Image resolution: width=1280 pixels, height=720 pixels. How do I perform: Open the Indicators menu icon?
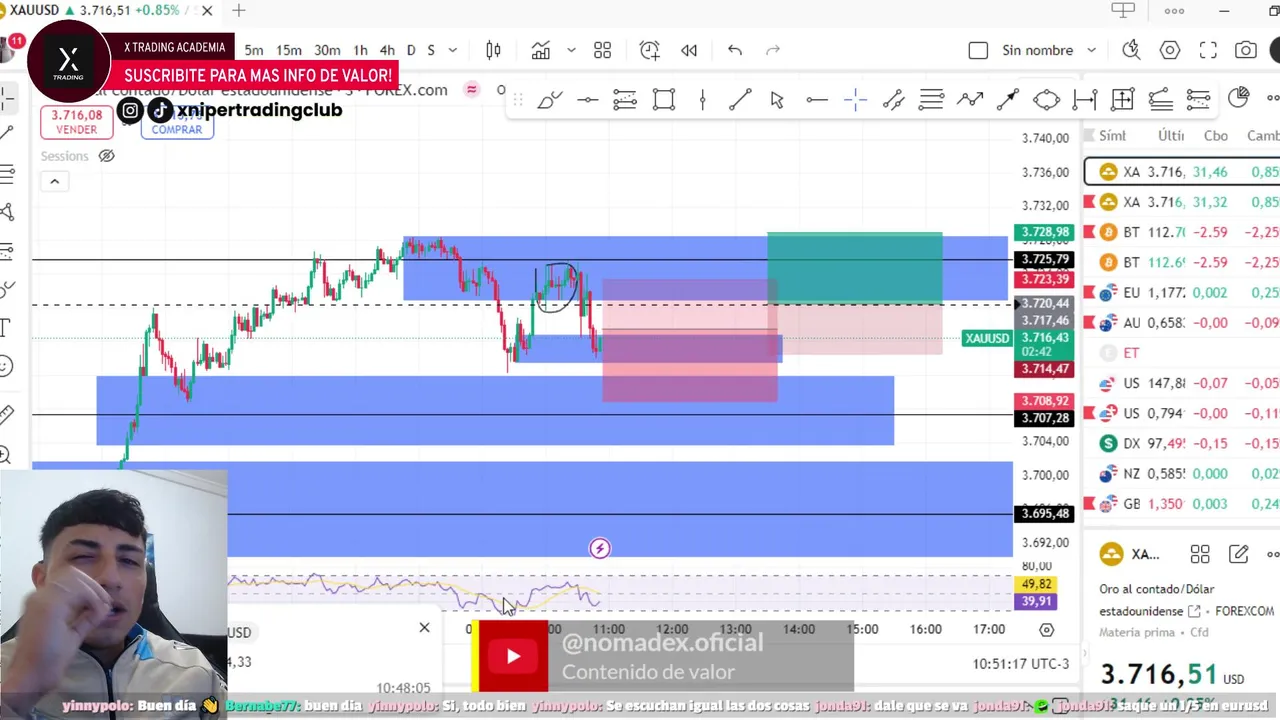[541, 50]
